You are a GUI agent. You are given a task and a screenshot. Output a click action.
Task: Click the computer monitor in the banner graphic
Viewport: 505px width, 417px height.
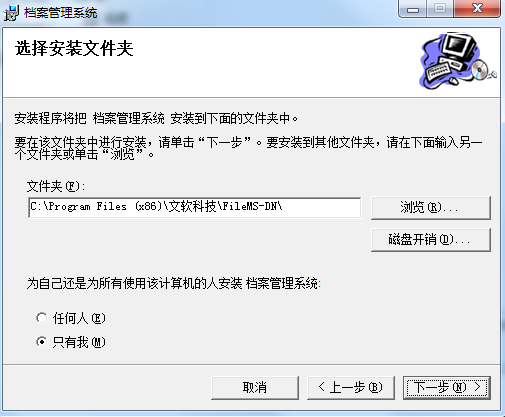(459, 46)
